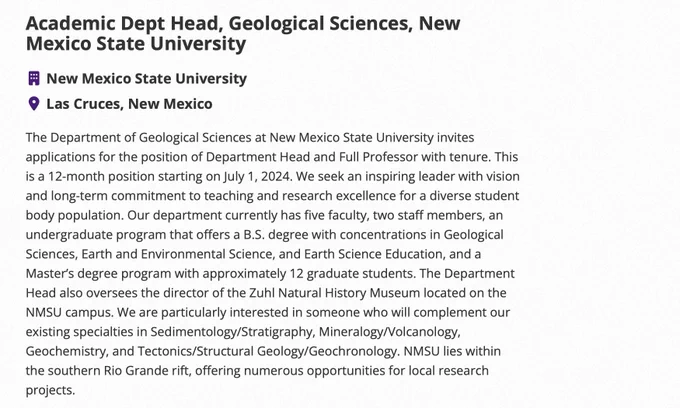Click the text 'Sedimentology/Stratigraphy' in the description
The image size is (680, 408).
231,332
